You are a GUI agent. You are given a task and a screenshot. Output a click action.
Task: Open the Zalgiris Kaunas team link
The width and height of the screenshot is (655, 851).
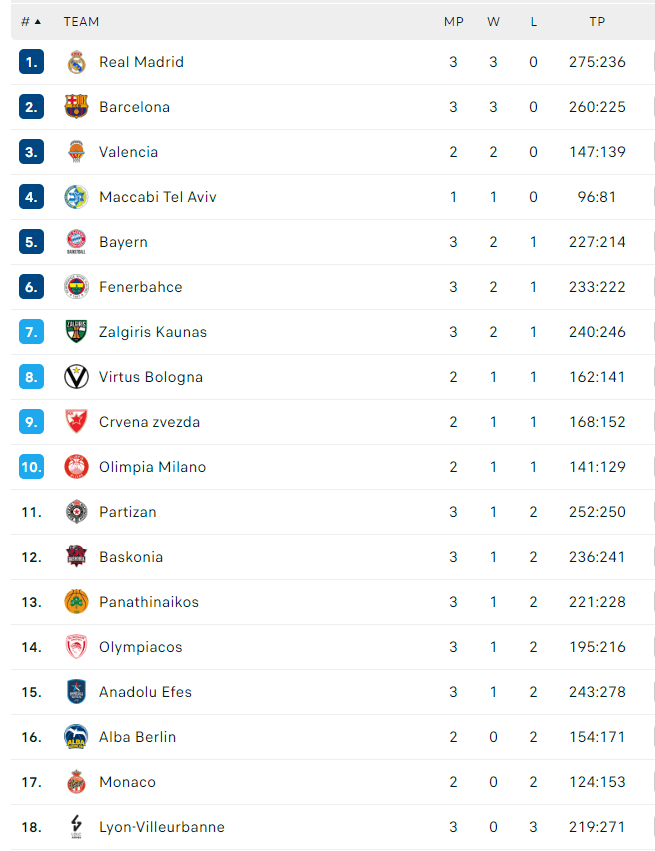pos(153,332)
